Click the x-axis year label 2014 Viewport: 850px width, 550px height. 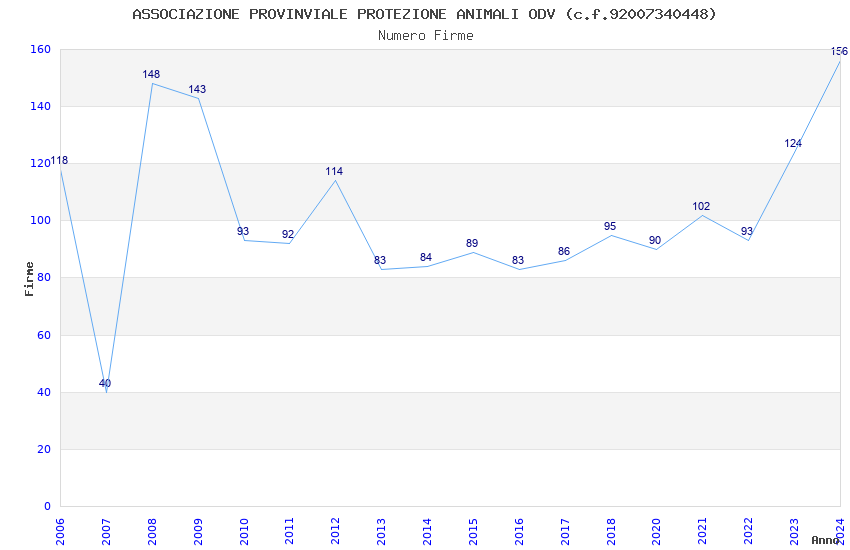pos(427,531)
